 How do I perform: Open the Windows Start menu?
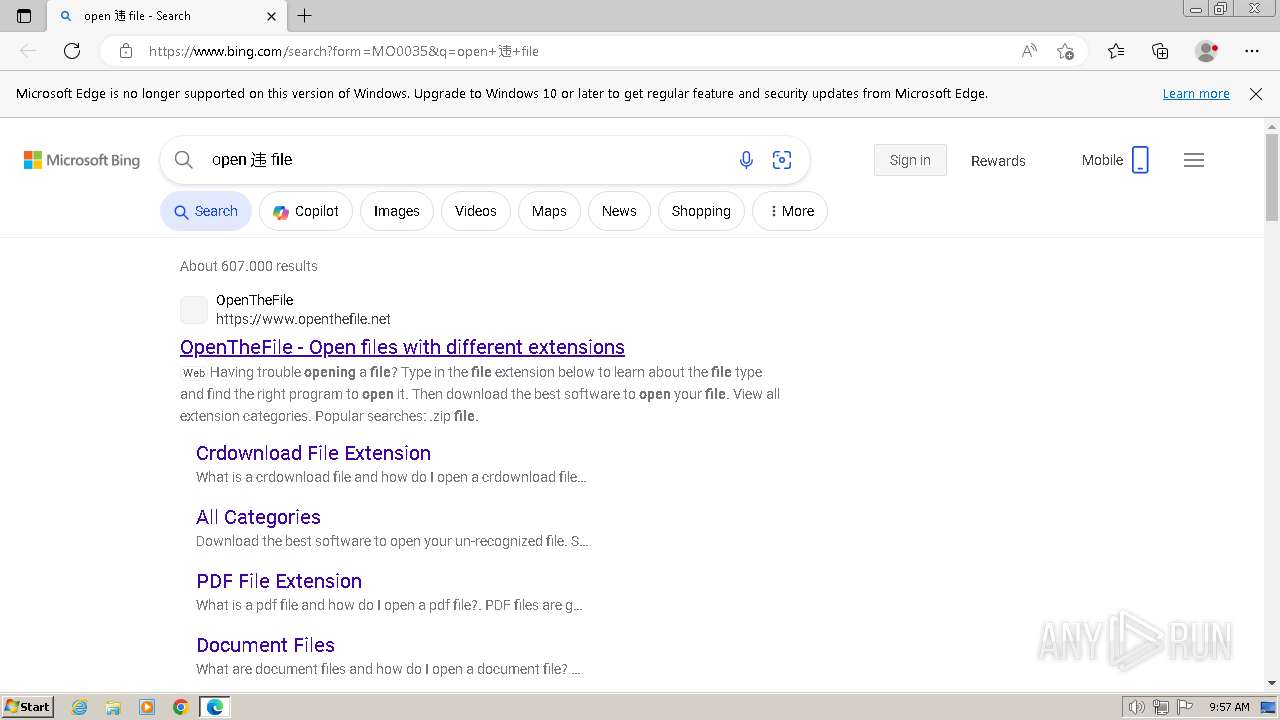pos(27,706)
